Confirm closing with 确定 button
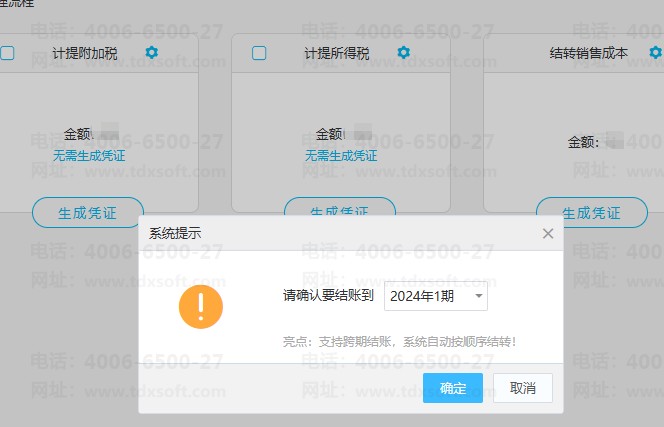Viewport: 664px width, 427px height. pyautogui.click(x=453, y=388)
